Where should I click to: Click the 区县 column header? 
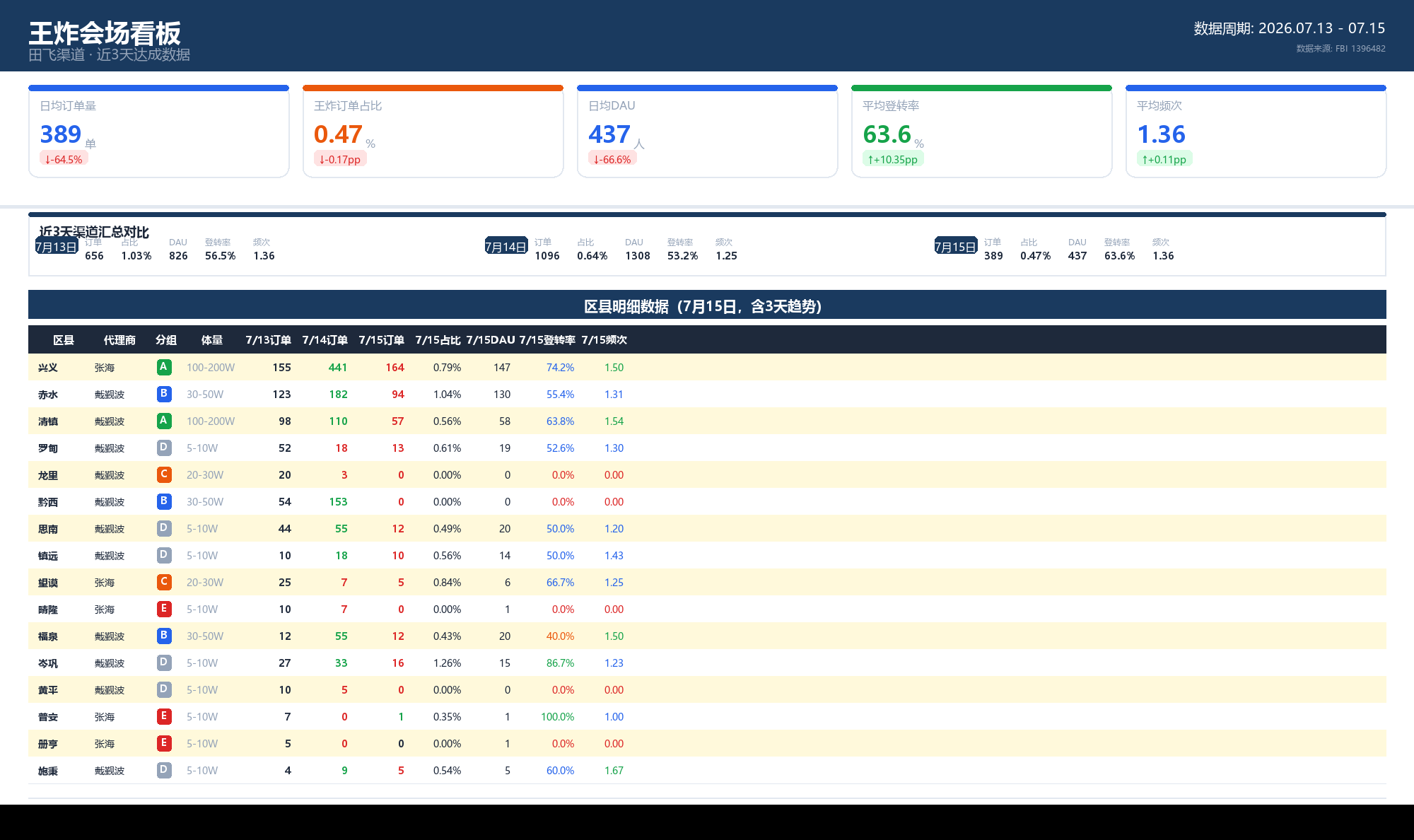pos(64,340)
